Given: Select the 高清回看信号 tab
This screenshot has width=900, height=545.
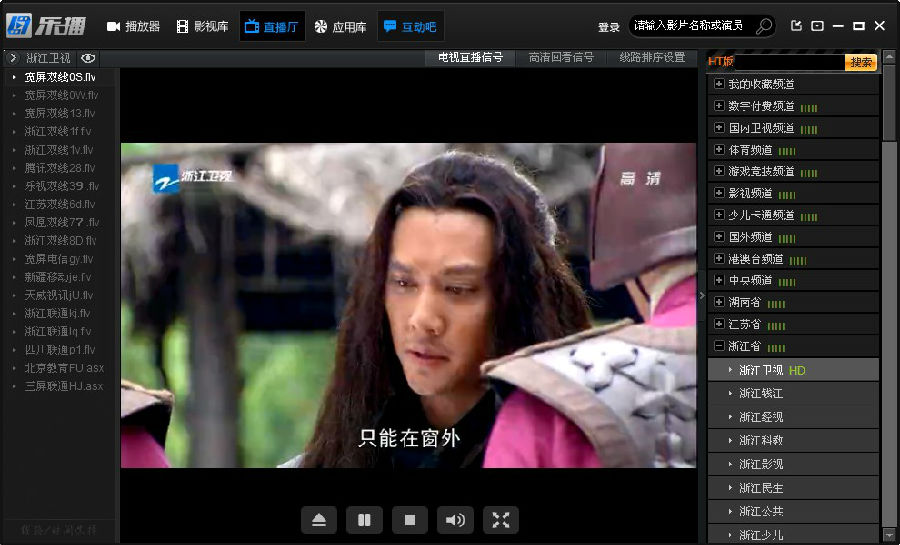Looking at the screenshot, I should [561, 57].
